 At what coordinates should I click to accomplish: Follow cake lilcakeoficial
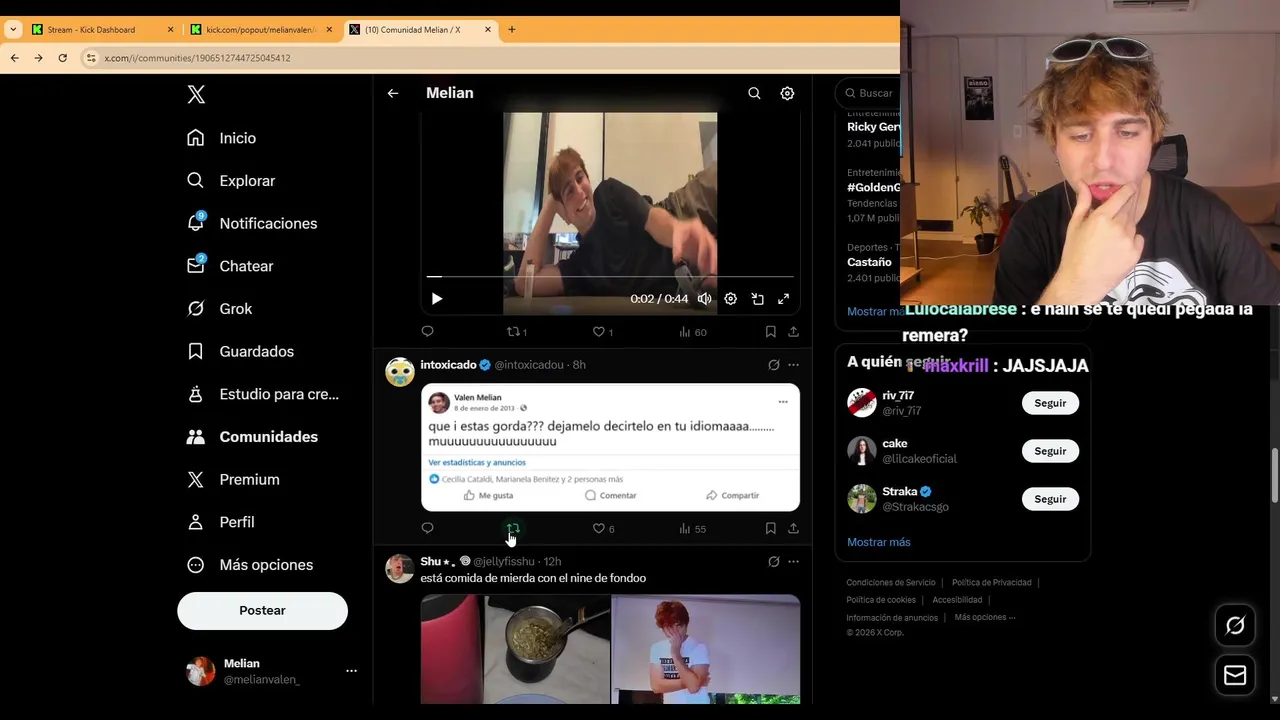coord(1050,451)
